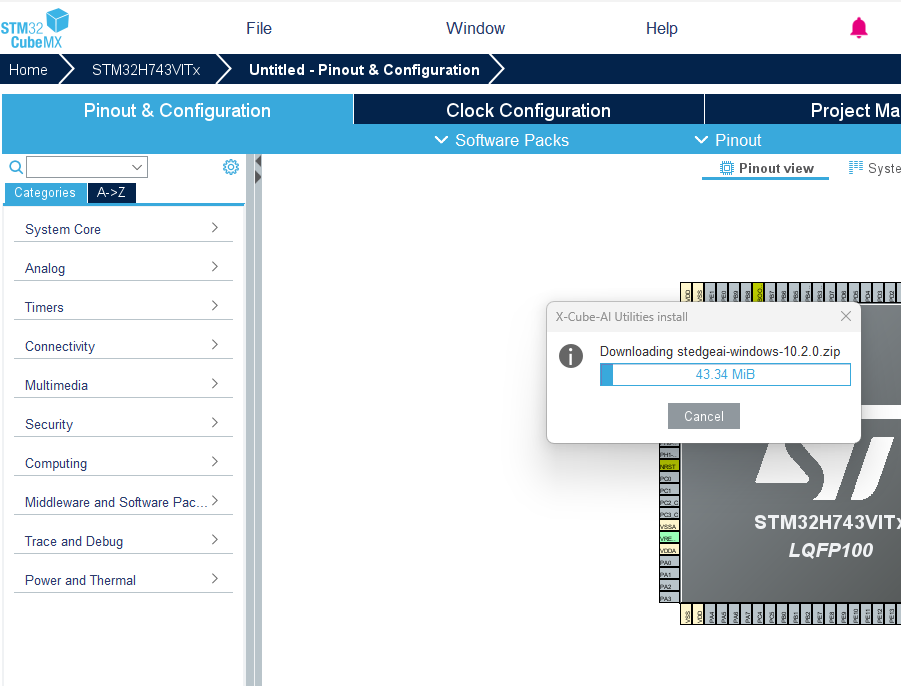Expand the Connectivity category

point(123,346)
